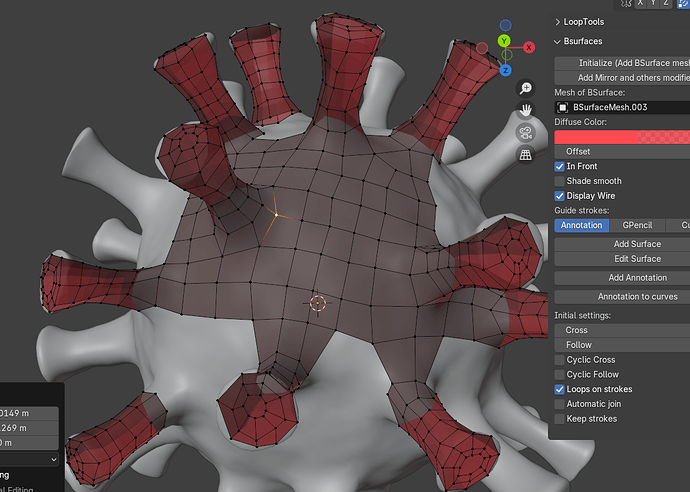
Task: Toggle X mirror button in top bar
Action: tap(641, 3)
